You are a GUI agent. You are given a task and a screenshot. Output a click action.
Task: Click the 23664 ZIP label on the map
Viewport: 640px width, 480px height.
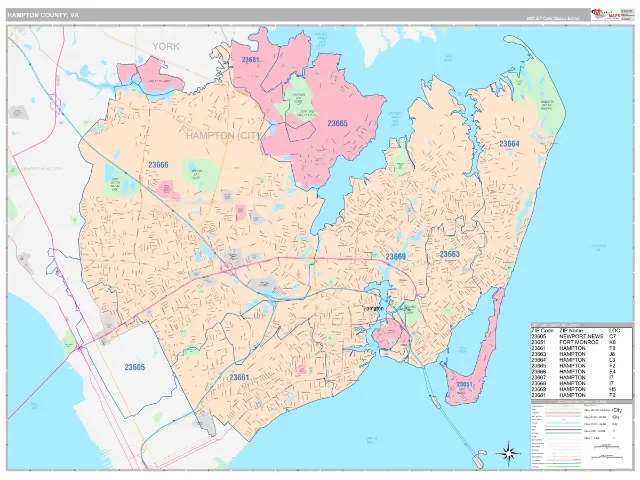(x=509, y=144)
